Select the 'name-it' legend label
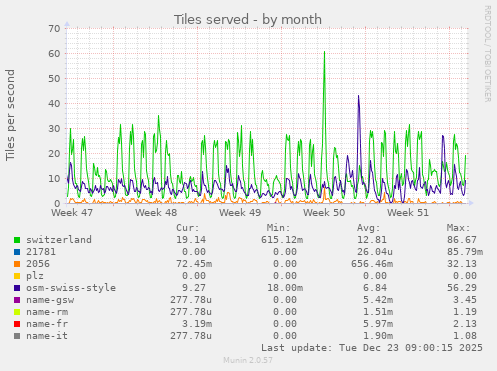 pyautogui.click(x=47, y=336)
